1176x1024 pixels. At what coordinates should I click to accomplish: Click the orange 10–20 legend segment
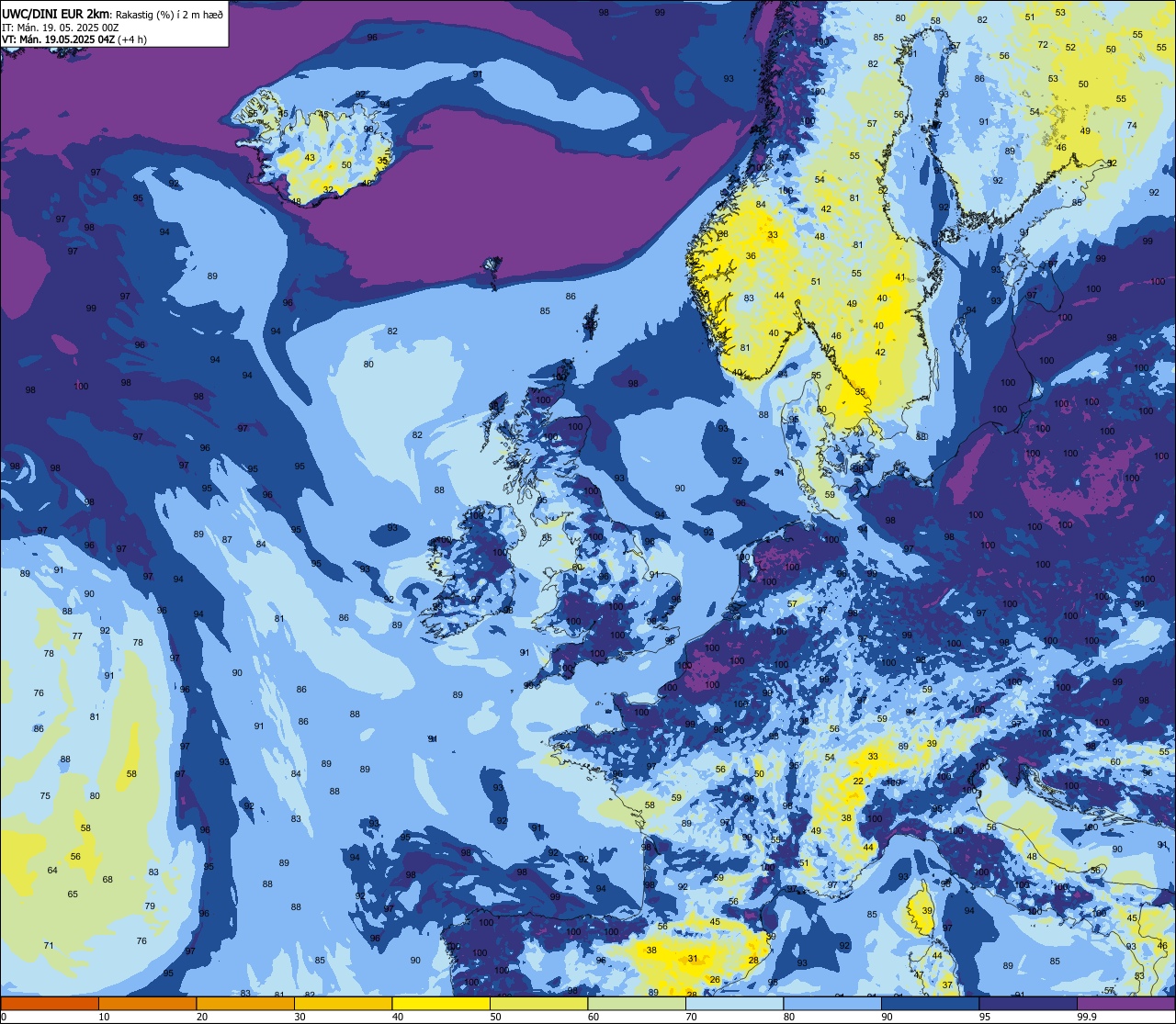[x=147, y=1004]
